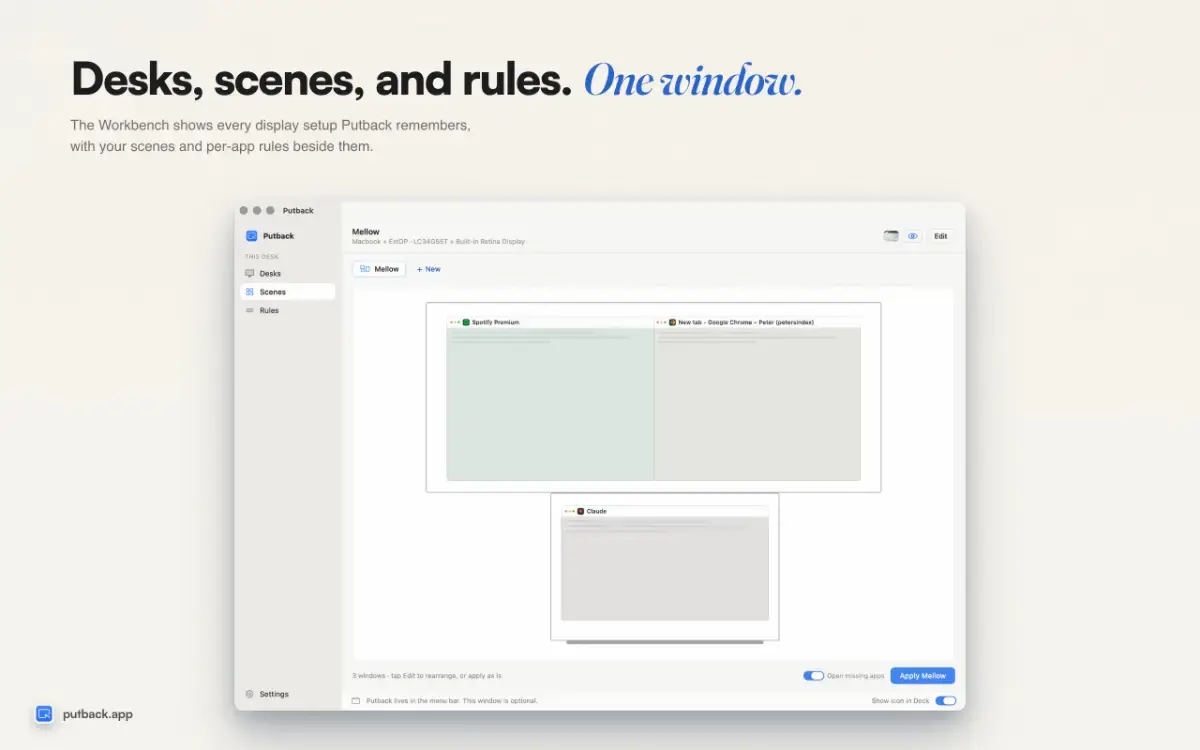Click the Mellow scene title heading
The width and height of the screenshot is (1200, 750).
(x=366, y=232)
